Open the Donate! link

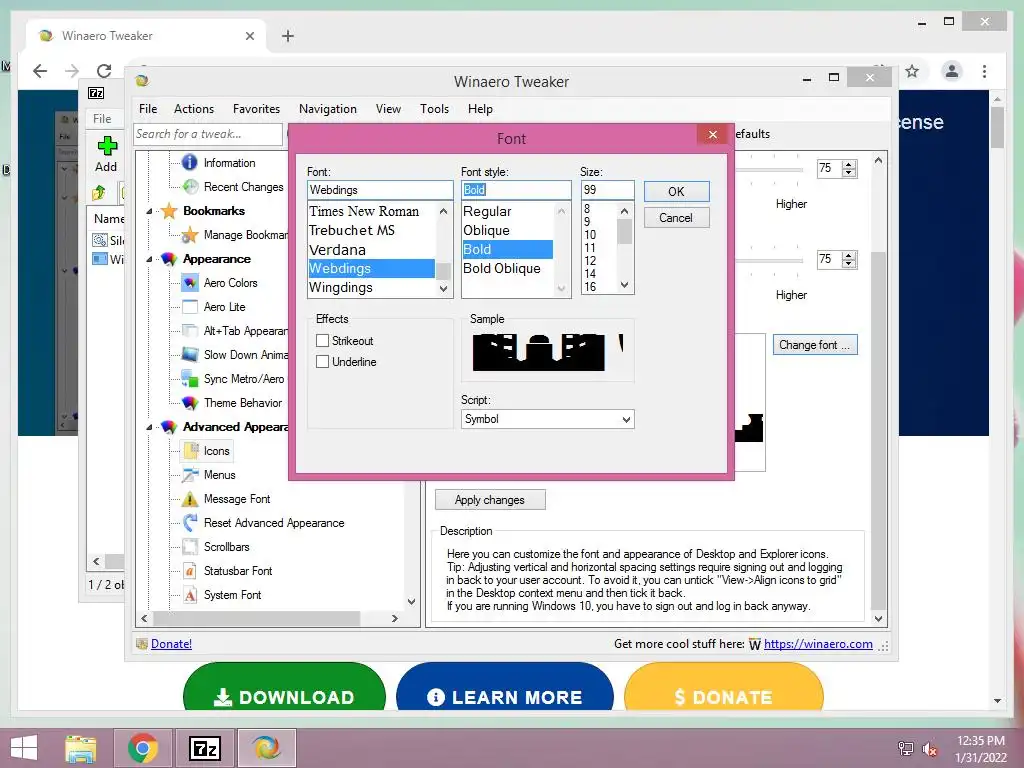coord(171,644)
